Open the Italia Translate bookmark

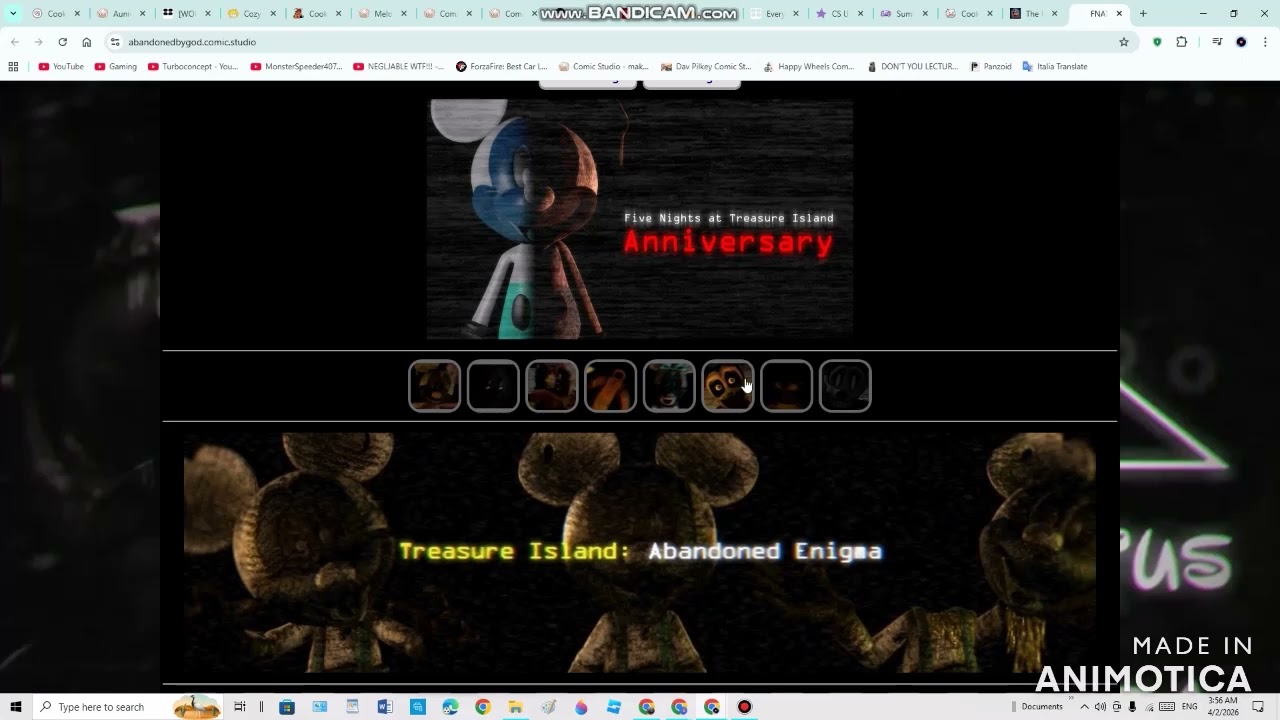[1054, 67]
